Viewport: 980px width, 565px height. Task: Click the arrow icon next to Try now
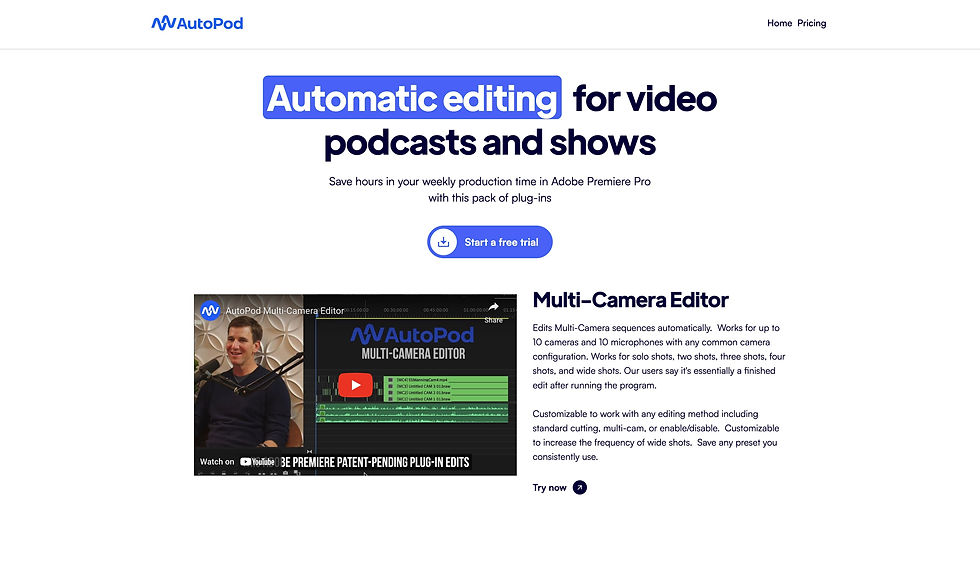click(580, 488)
